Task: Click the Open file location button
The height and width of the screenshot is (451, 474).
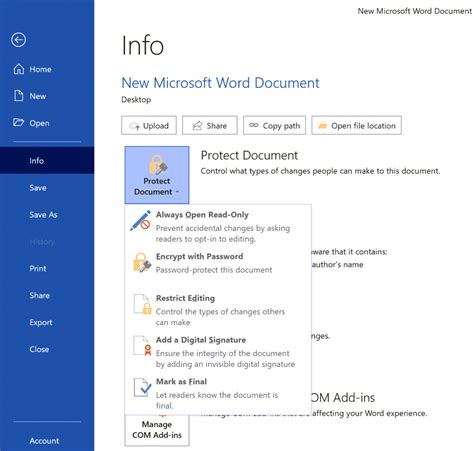Action: tap(356, 125)
